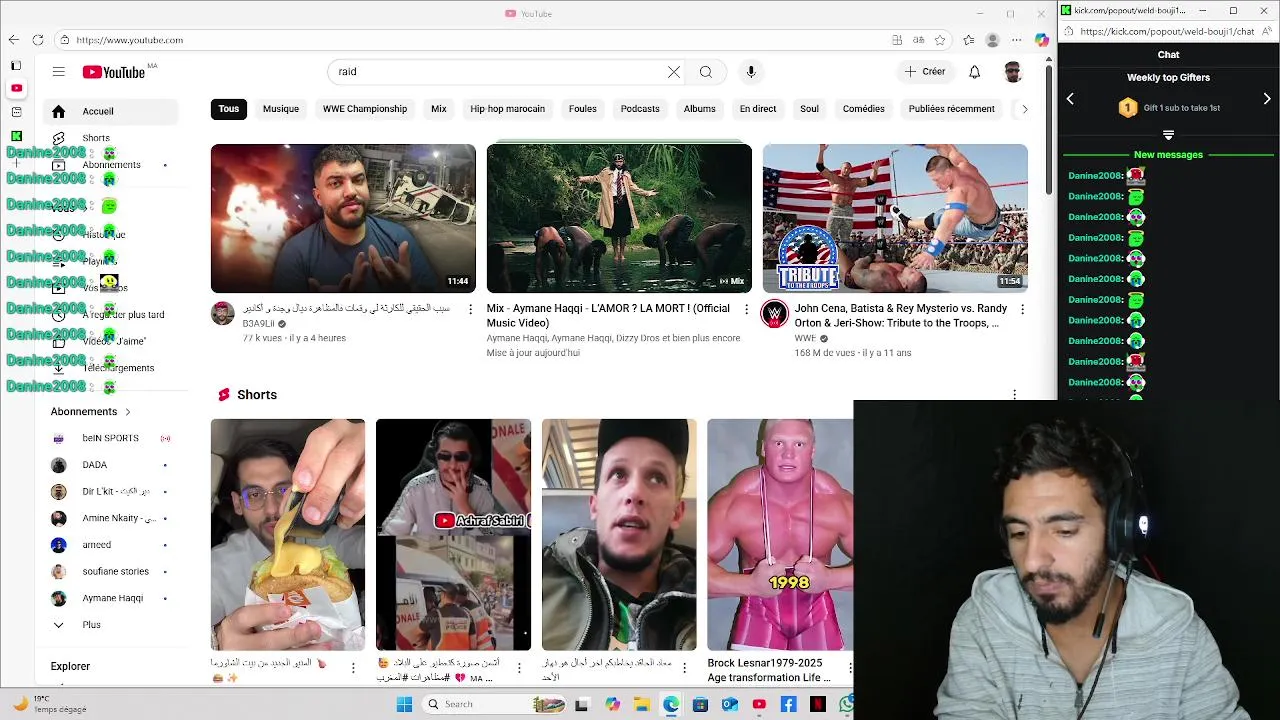Viewport: 1280px width, 720px height.
Task: Open options menu for B3A9Lii video
Action: point(470,310)
